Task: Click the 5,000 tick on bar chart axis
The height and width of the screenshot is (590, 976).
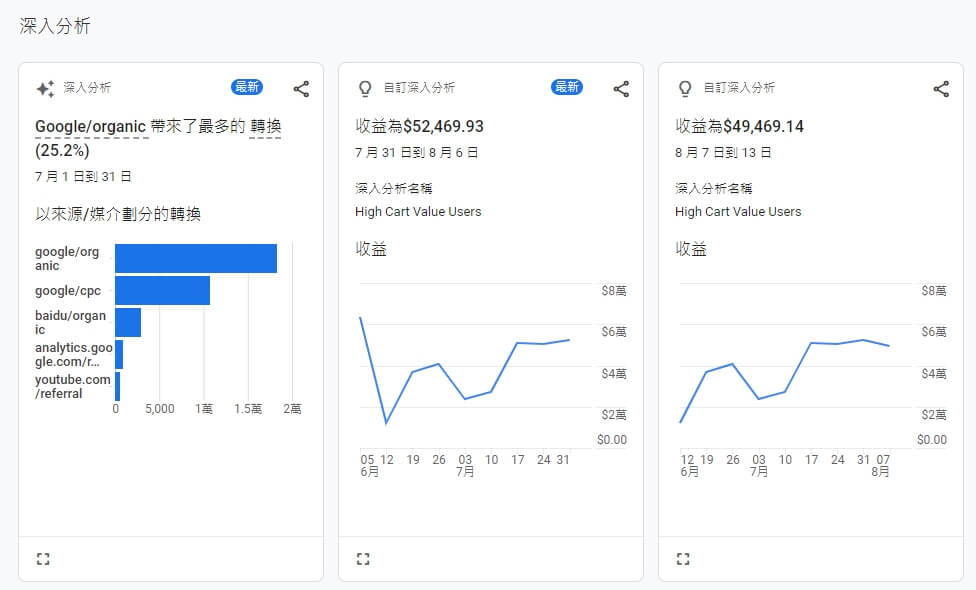Action: click(160, 409)
